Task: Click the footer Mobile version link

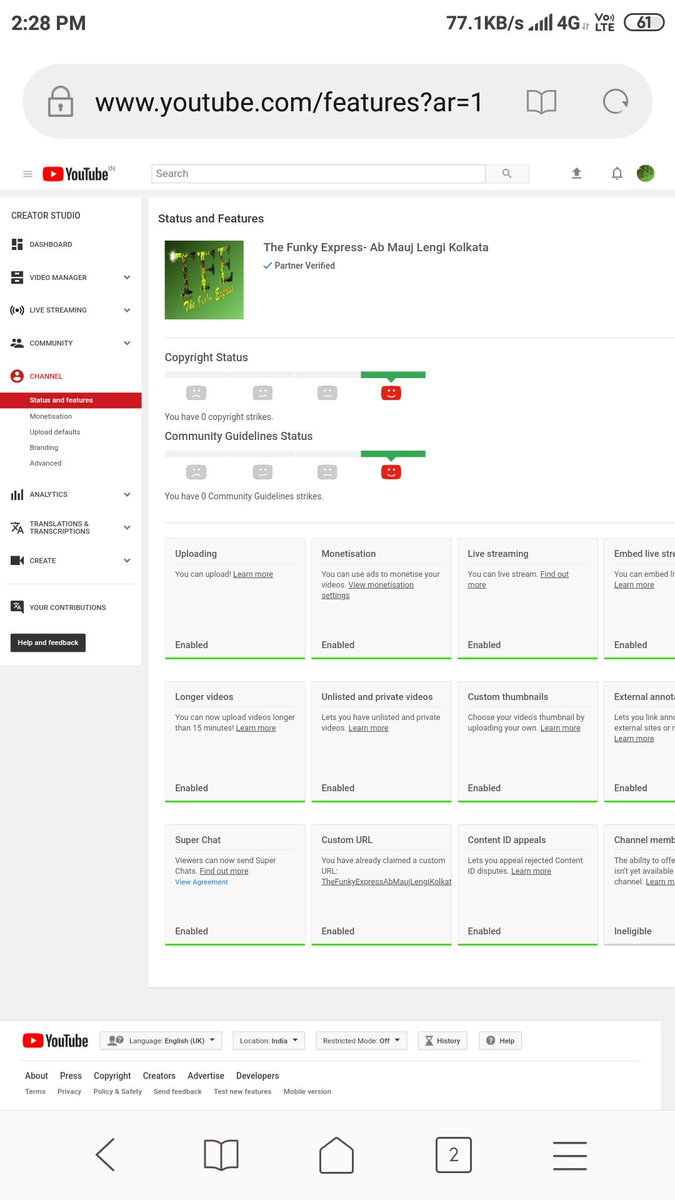Action: click(x=307, y=1092)
